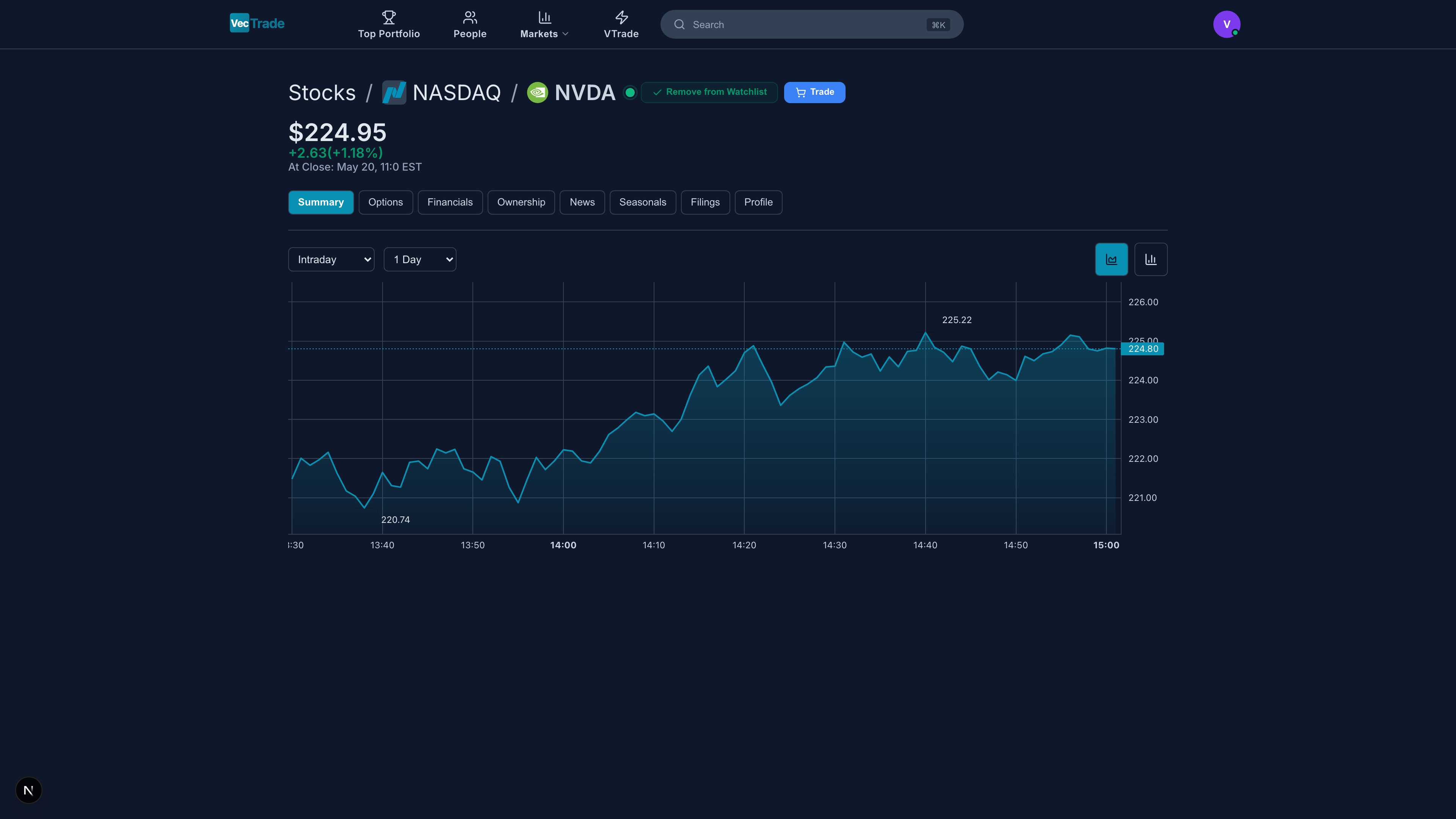Viewport: 1456px width, 819px height.
Task: Open Top Portfolio trophy icon
Action: pyautogui.click(x=389, y=17)
